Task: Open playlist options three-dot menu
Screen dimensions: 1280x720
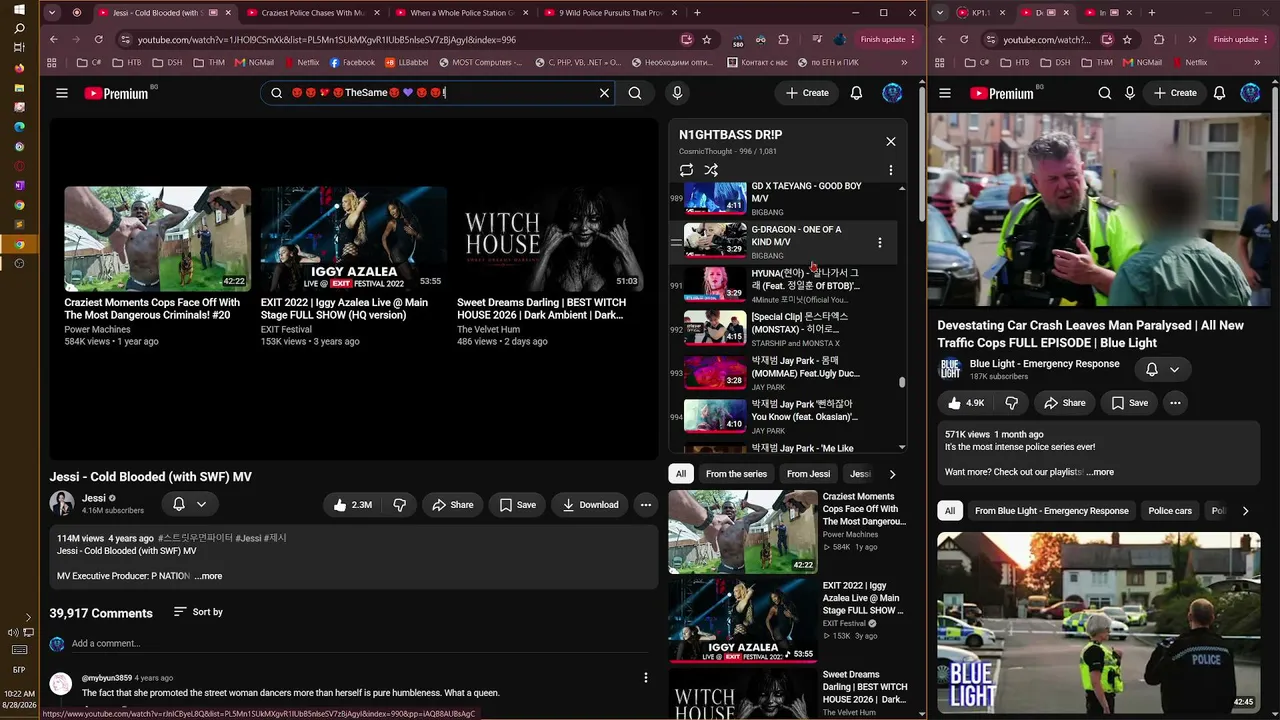Action: (x=891, y=171)
